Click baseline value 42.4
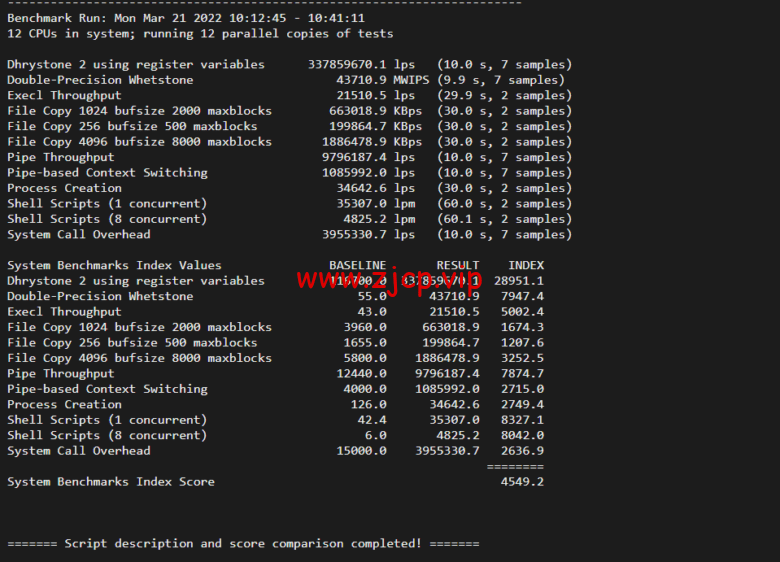Screen dimensions: 780x562 click(372, 419)
